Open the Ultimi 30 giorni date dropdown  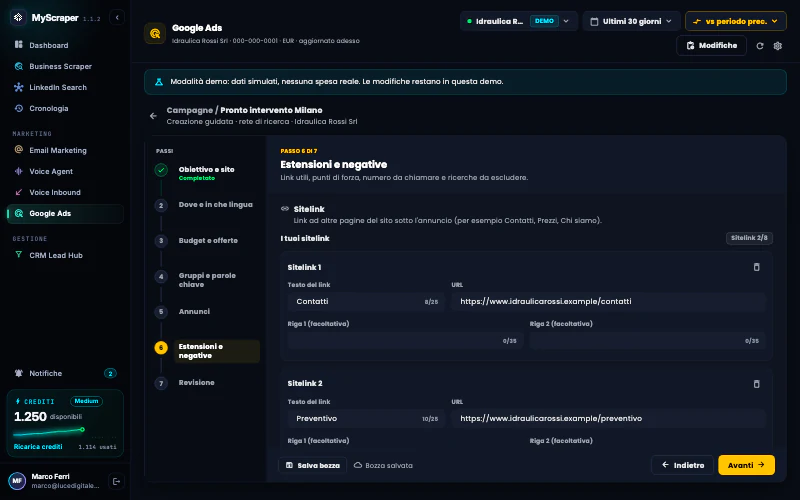[x=632, y=21]
